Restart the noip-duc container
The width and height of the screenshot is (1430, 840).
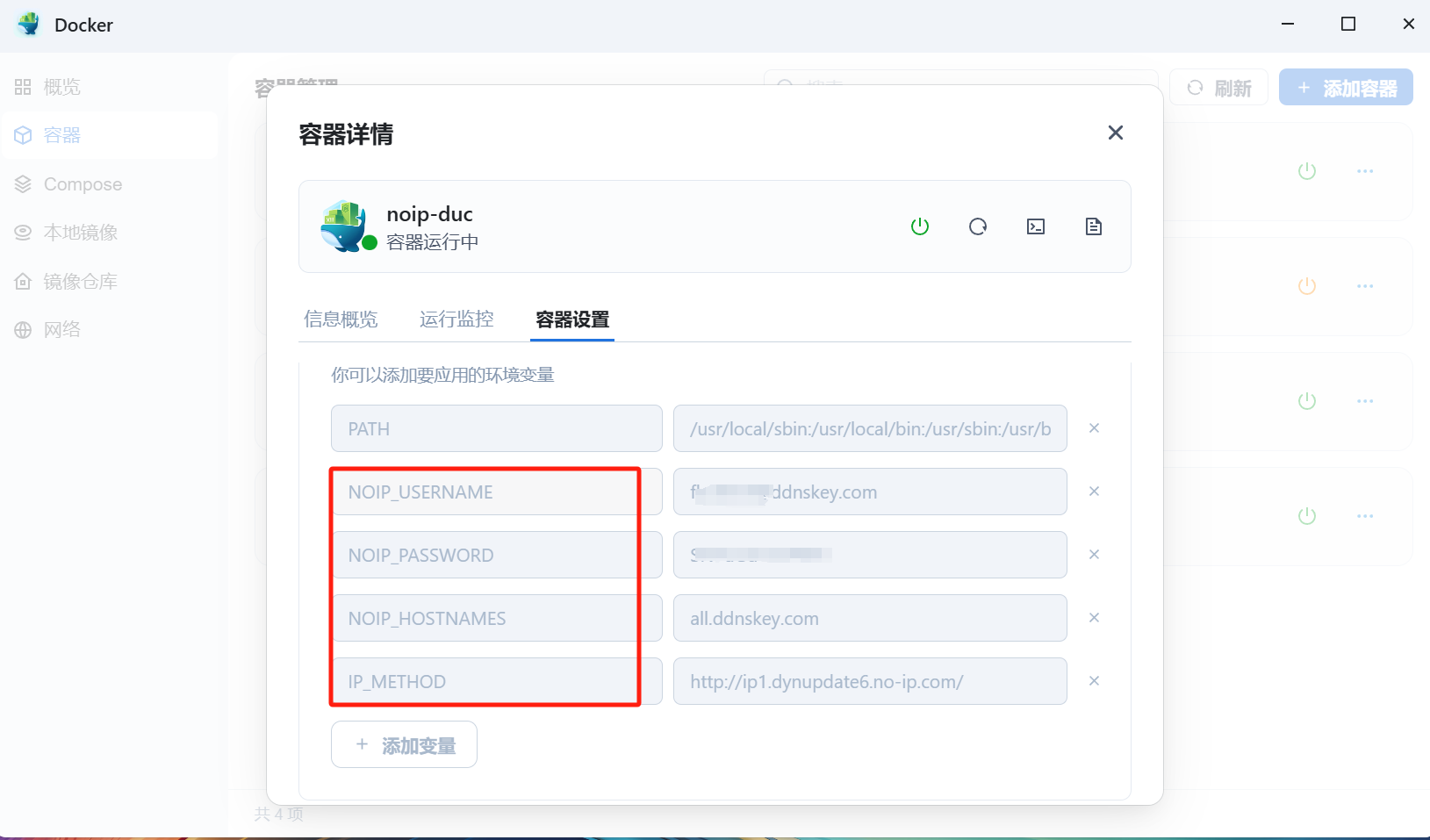[978, 226]
